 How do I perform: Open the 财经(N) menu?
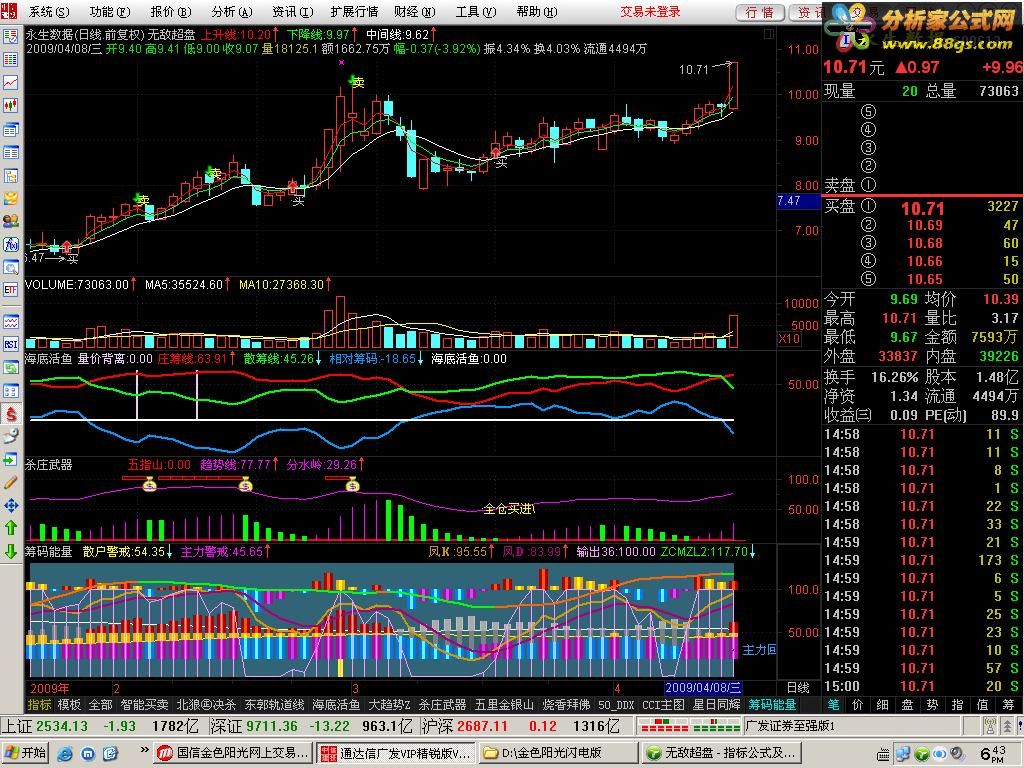coord(414,12)
